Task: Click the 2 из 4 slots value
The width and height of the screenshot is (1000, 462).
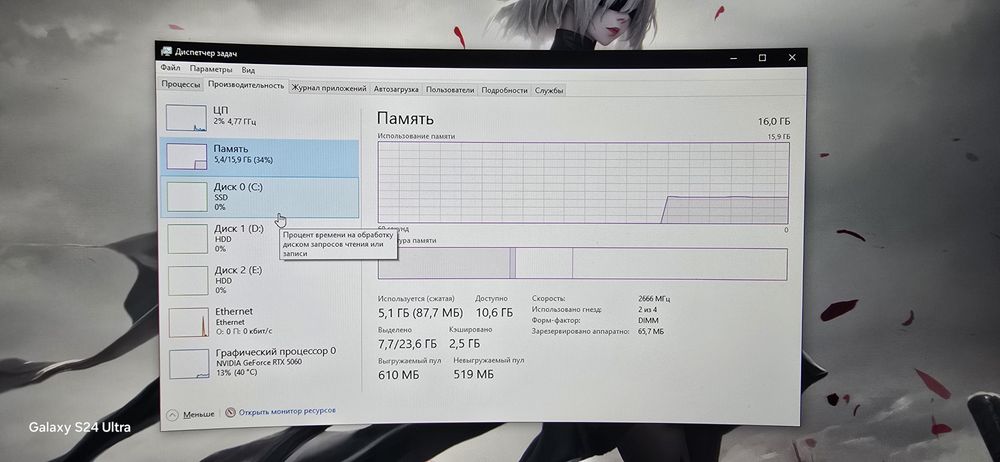Action: pyautogui.click(x=649, y=309)
